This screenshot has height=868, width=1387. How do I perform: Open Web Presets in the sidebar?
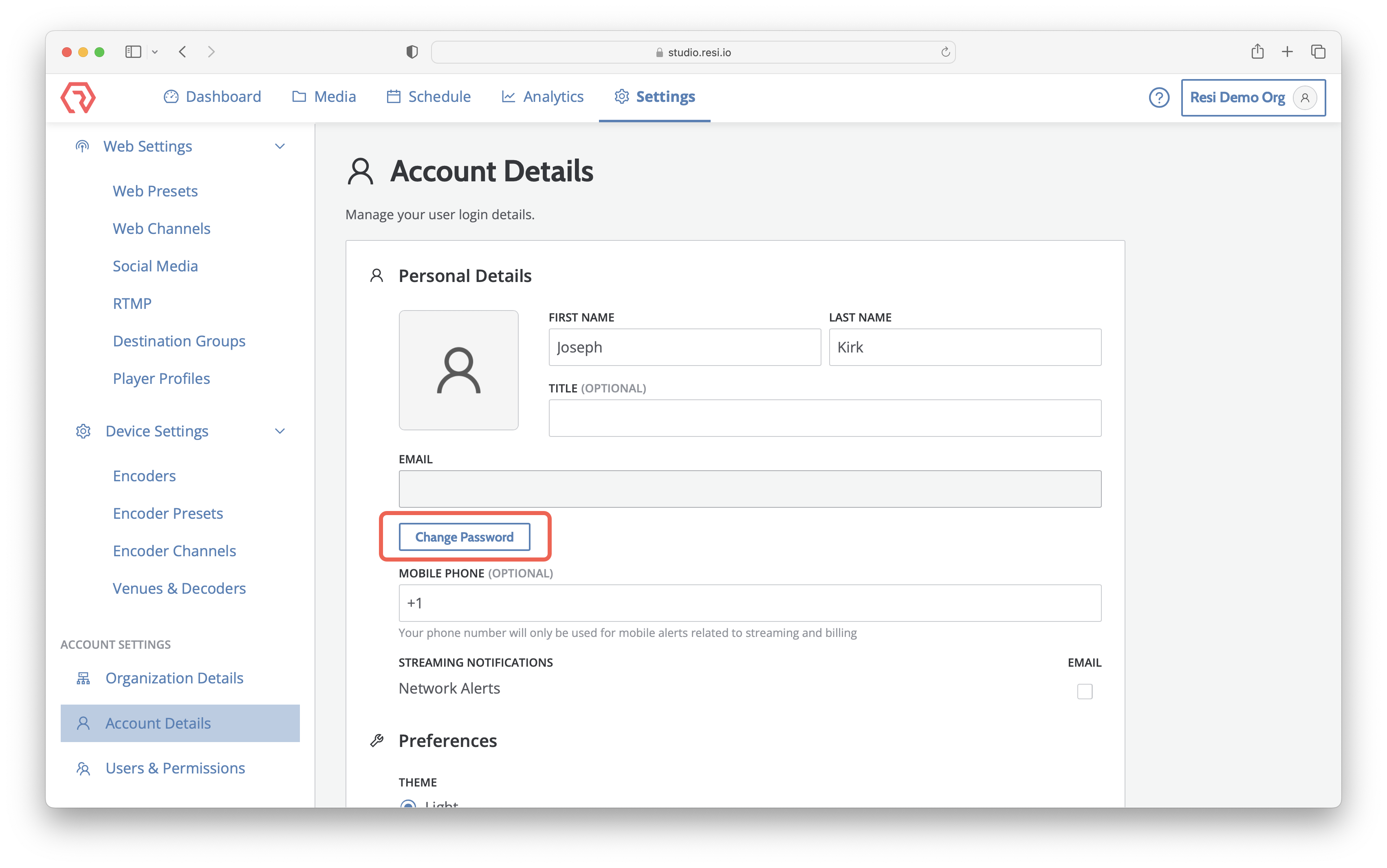(x=155, y=191)
